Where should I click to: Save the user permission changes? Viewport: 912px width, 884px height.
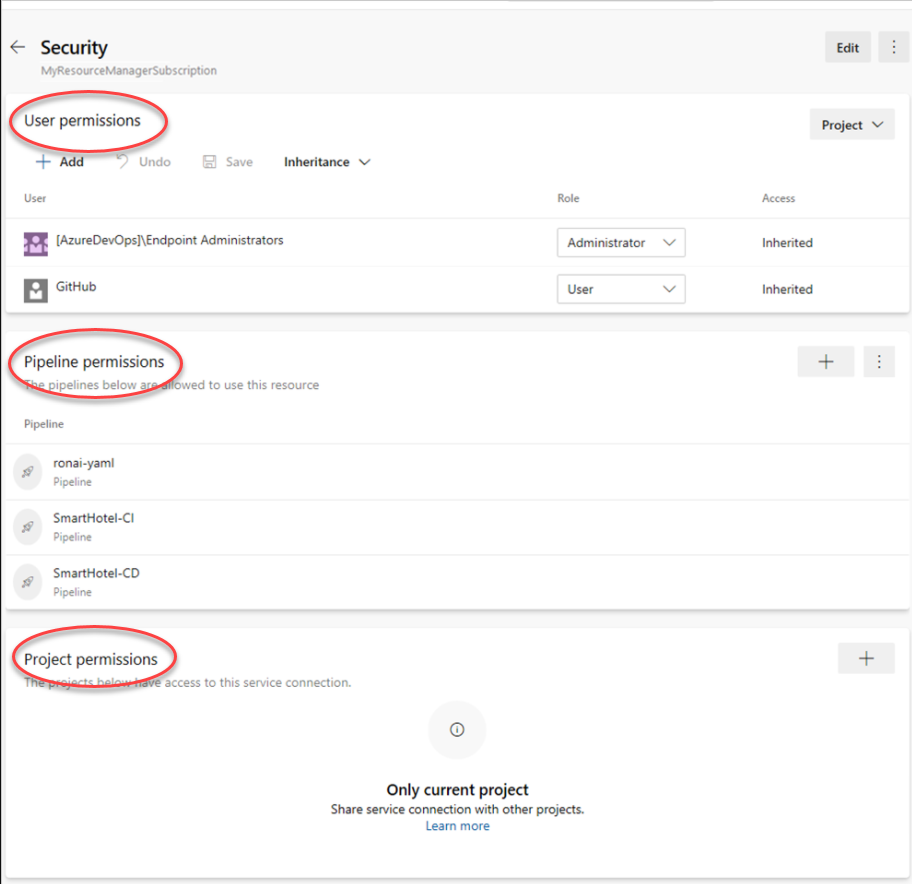click(228, 162)
